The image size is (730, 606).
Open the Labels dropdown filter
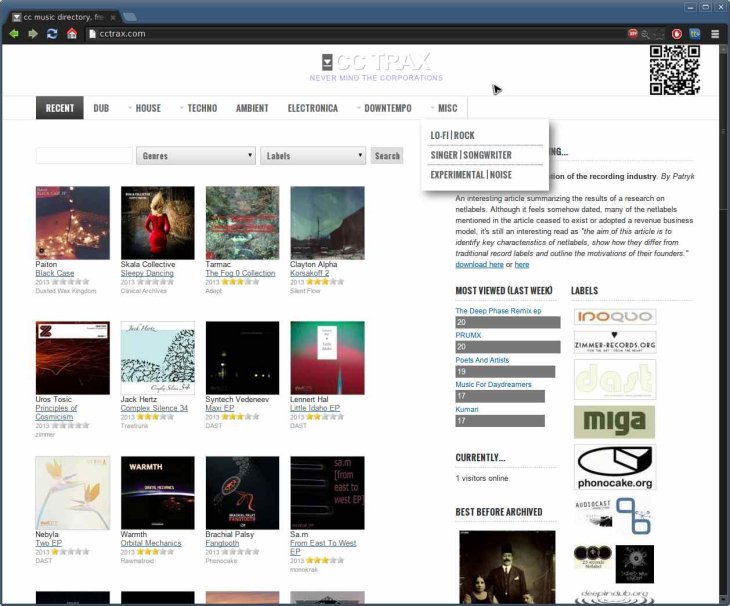click(313, 156)
